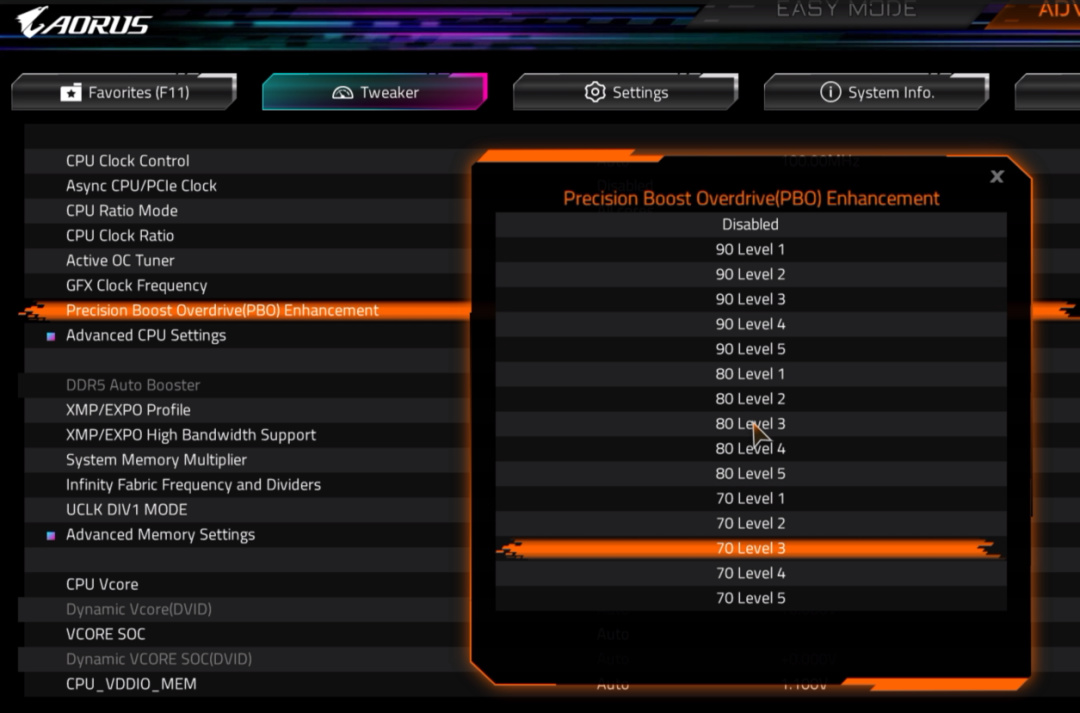Click the gauge icon on Tweaker tab
Image resolution: width=1080 pixels, height=713 pixels.
pyautogui.click(x=342, y=92)
